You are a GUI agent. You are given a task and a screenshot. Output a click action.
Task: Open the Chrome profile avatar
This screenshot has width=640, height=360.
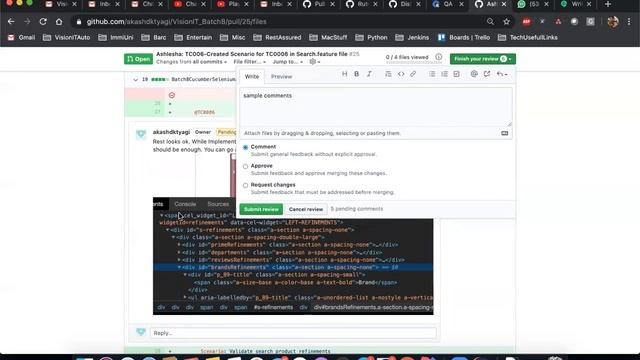click(x=613, y=22)
